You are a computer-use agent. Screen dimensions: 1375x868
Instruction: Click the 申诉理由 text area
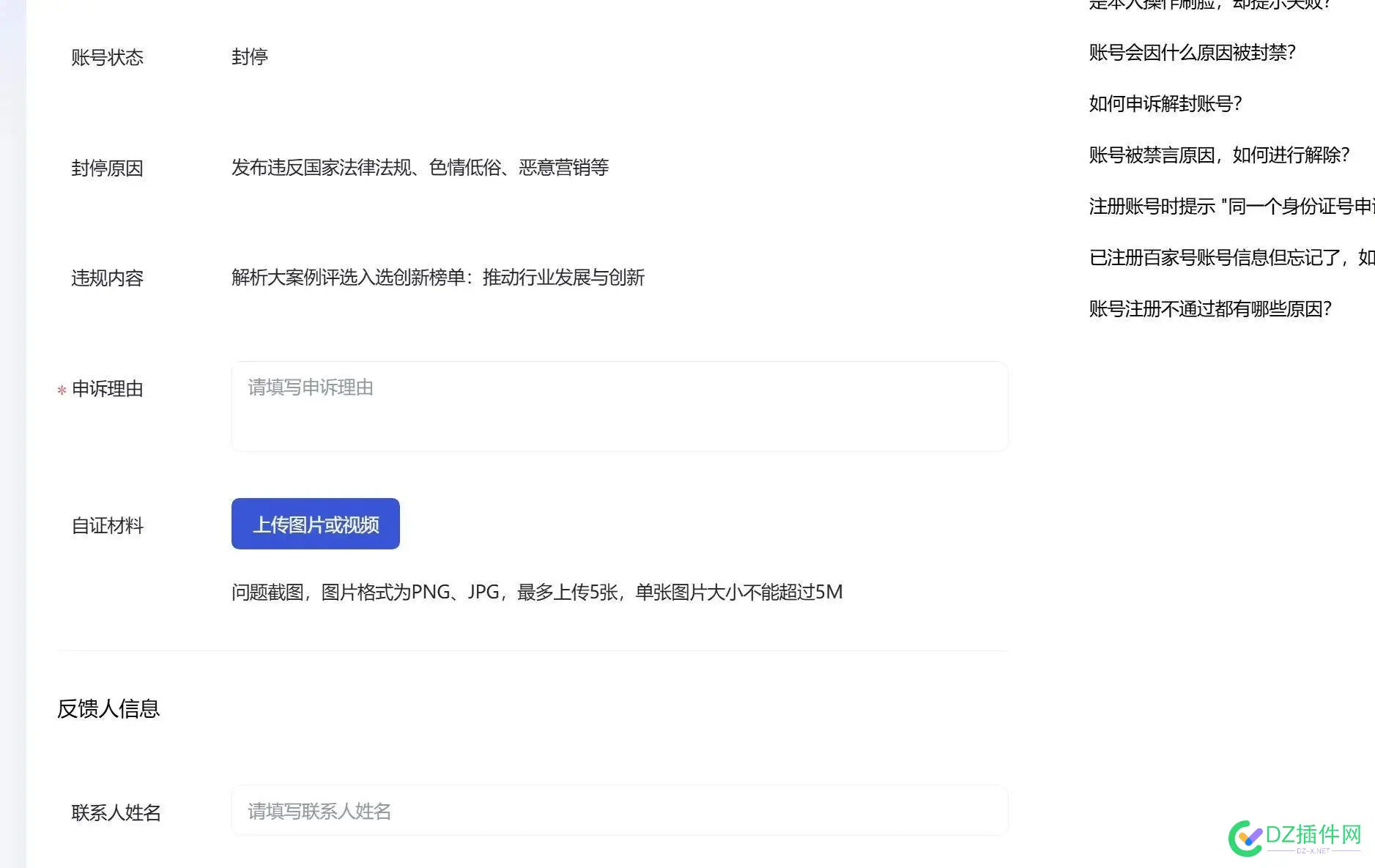pos(619,406)
